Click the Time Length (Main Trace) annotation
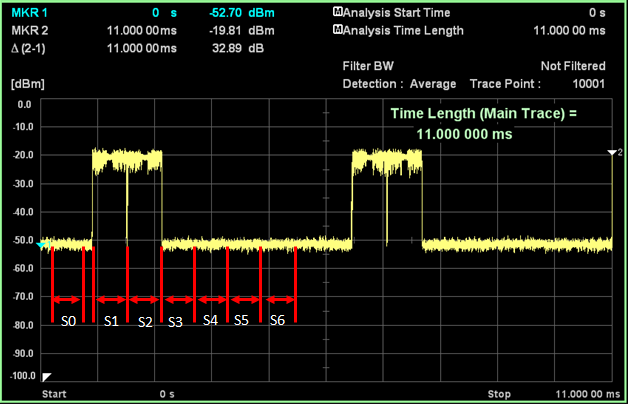The width and height of the screenshot is (628, 404). click(484, 114)
